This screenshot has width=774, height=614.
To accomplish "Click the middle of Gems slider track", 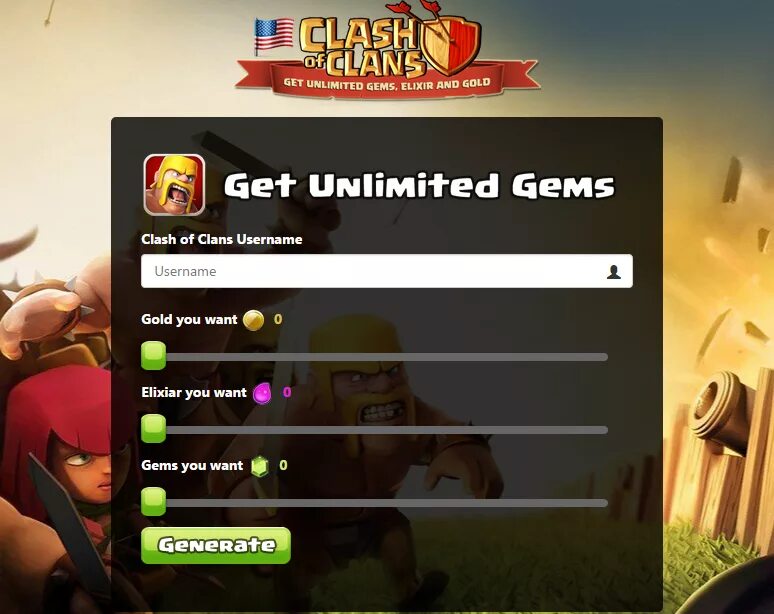I will tap(375, 503).
